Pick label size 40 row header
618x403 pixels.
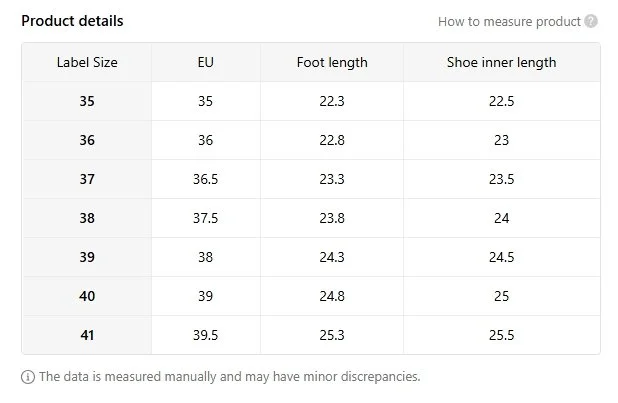[87, 296]
